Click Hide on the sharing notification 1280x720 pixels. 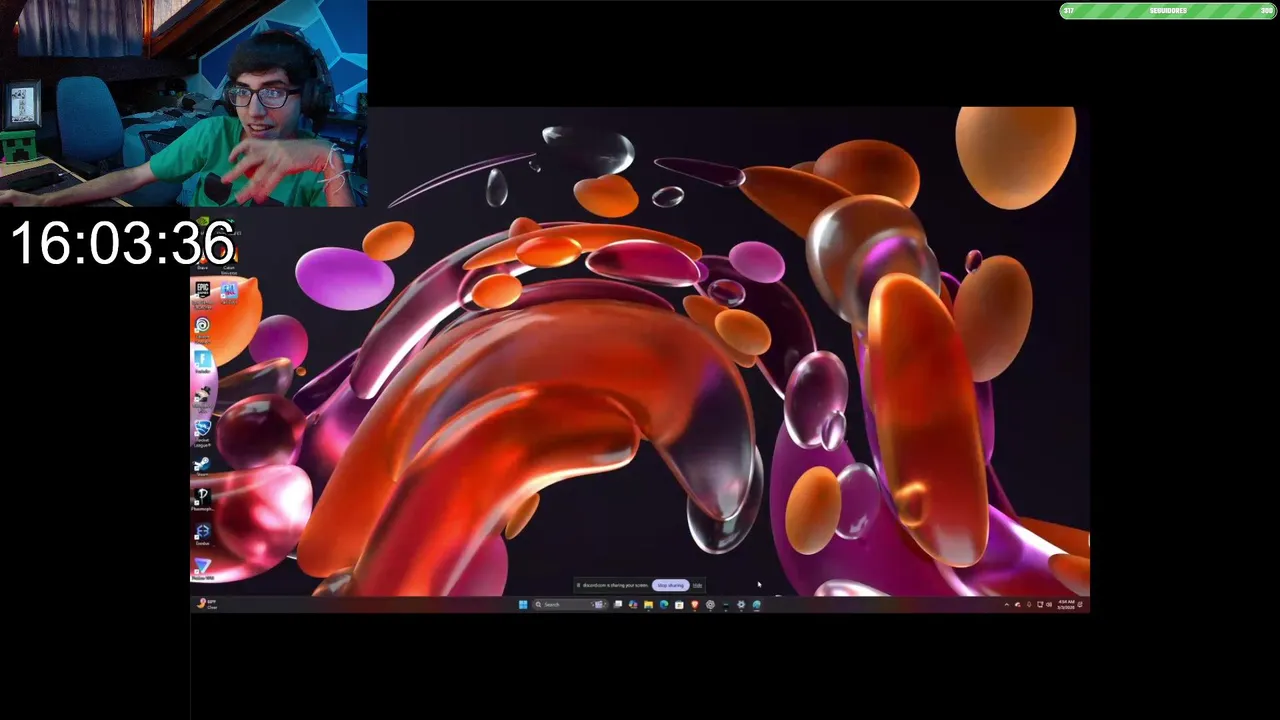697,585
